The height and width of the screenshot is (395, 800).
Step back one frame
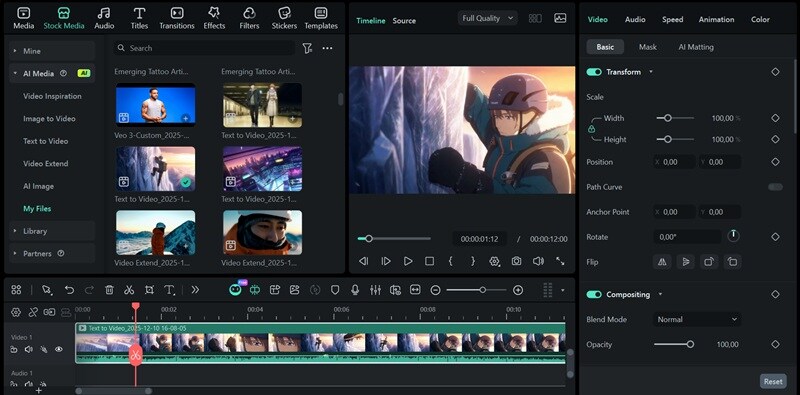coord(363,261)
